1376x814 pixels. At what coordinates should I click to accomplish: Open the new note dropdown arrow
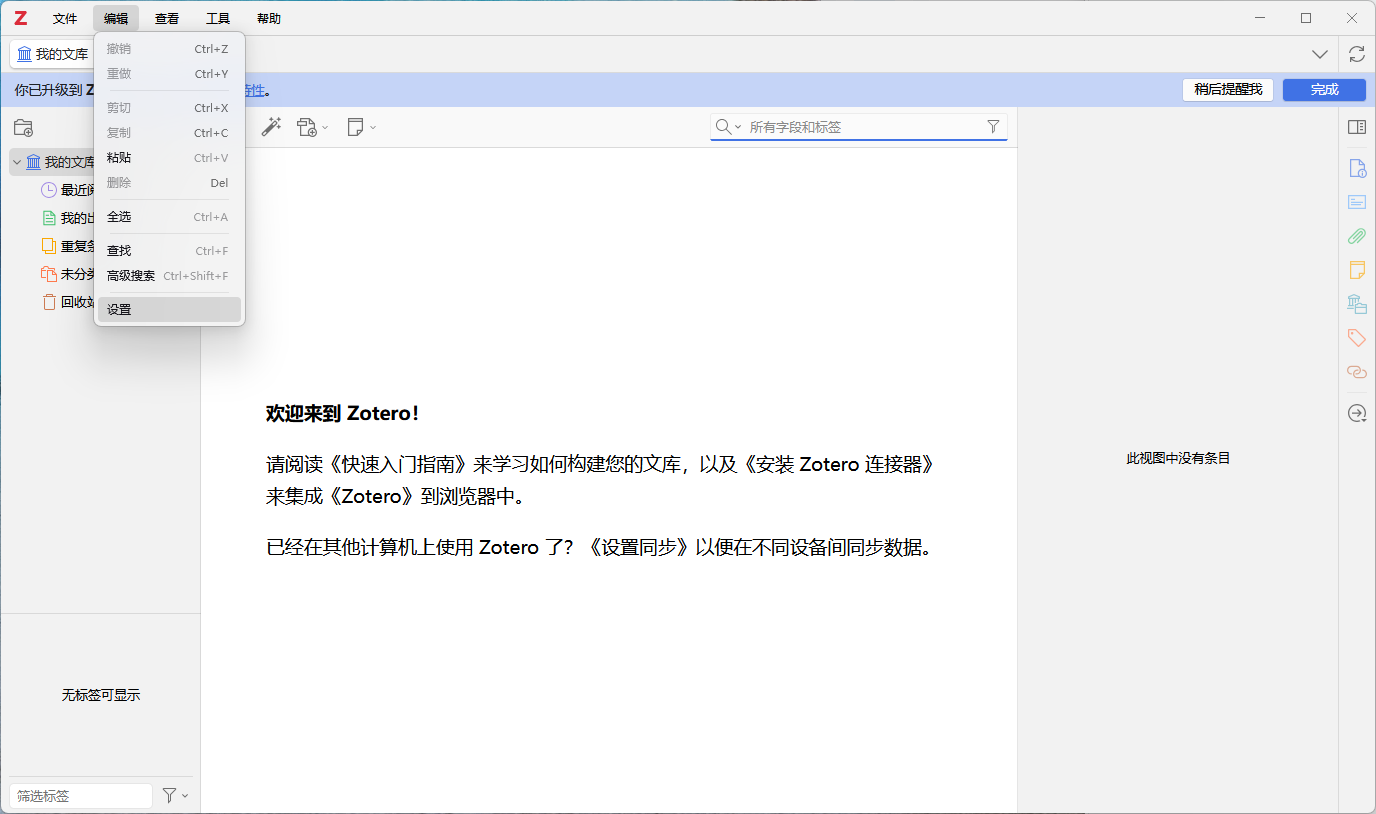point(373,128)
